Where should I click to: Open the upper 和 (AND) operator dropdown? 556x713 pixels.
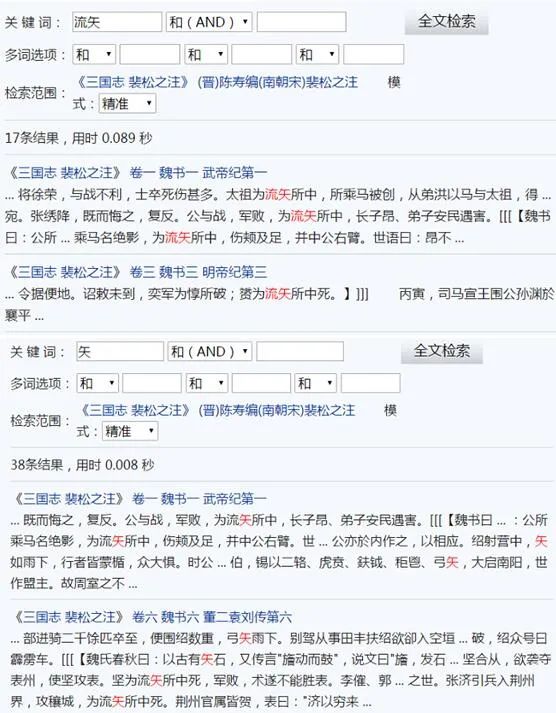pyautogui.click(x=209, y=22)
